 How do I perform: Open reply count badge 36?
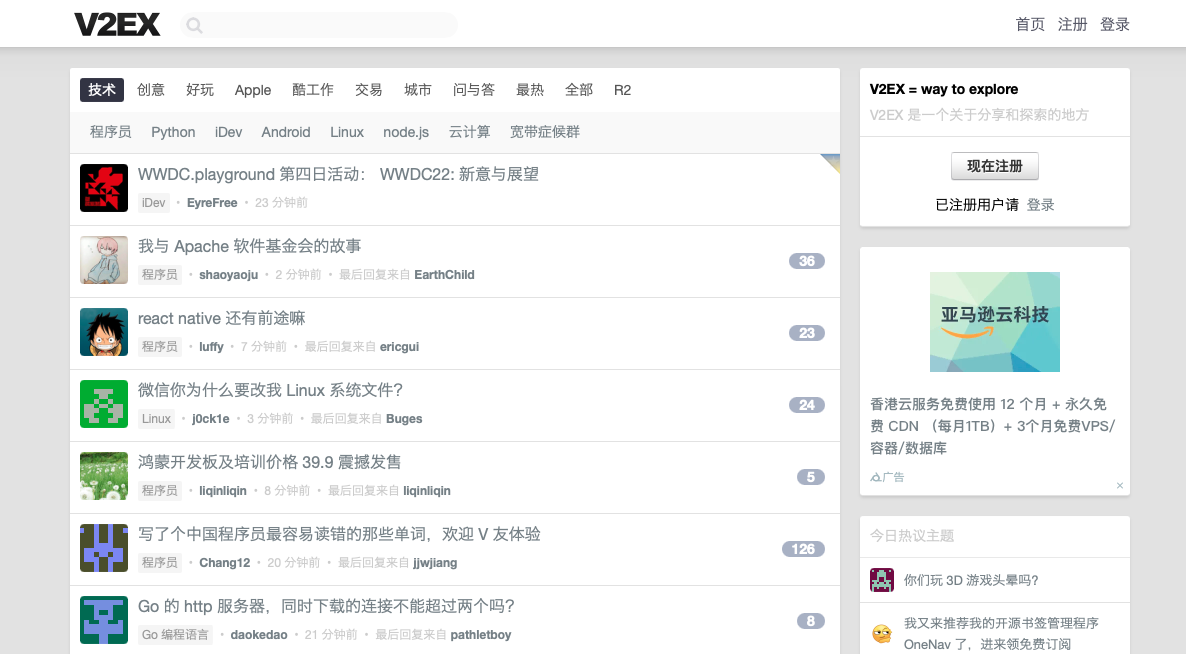coord(806,261)
